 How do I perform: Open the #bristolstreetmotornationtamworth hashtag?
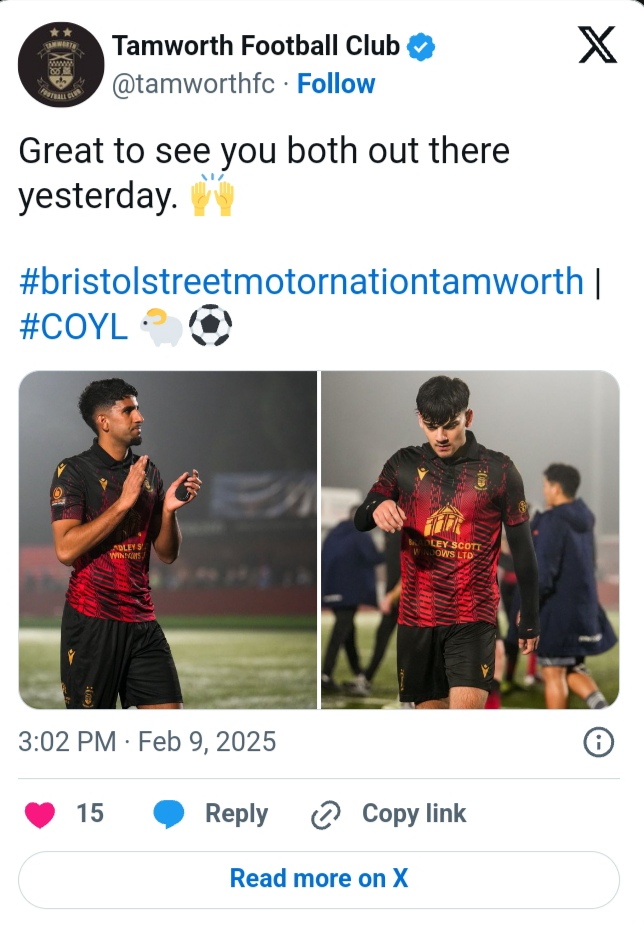[301, 281]
